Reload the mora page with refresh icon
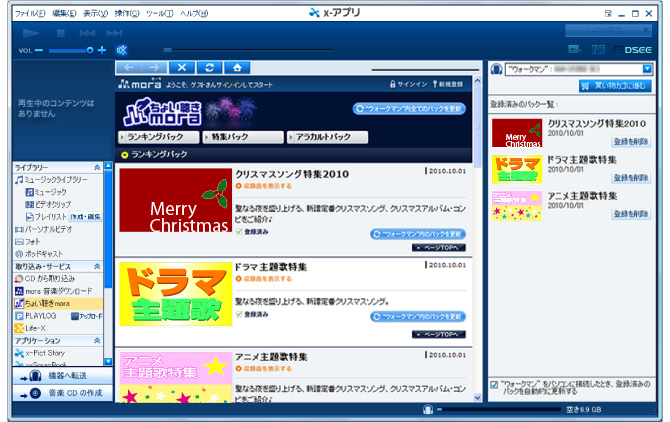Image resolution: width=670 pixels, height=422 pixels. [209, 68]
